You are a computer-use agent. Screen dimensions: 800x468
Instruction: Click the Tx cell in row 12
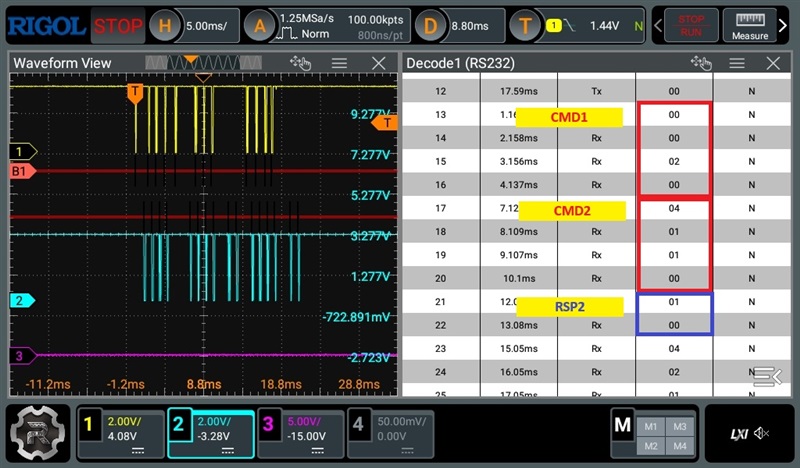596,91
